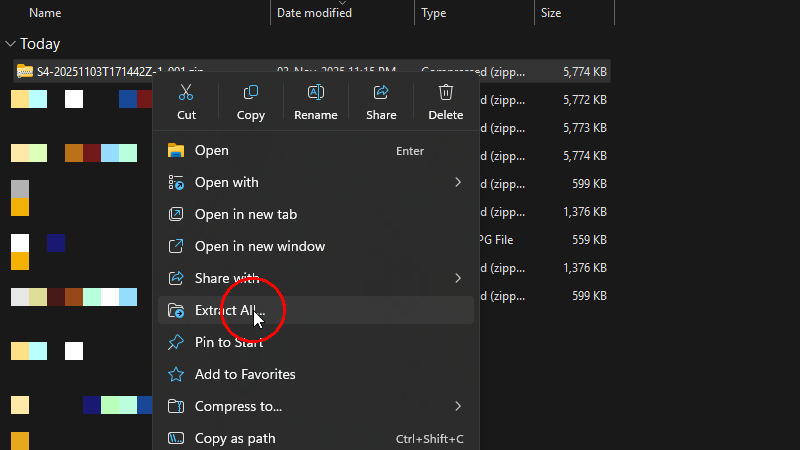The height and width of the screenshot is (450, 800).
Task: Expand the Open with submenu arrow
Action: (x=458, y=182)
